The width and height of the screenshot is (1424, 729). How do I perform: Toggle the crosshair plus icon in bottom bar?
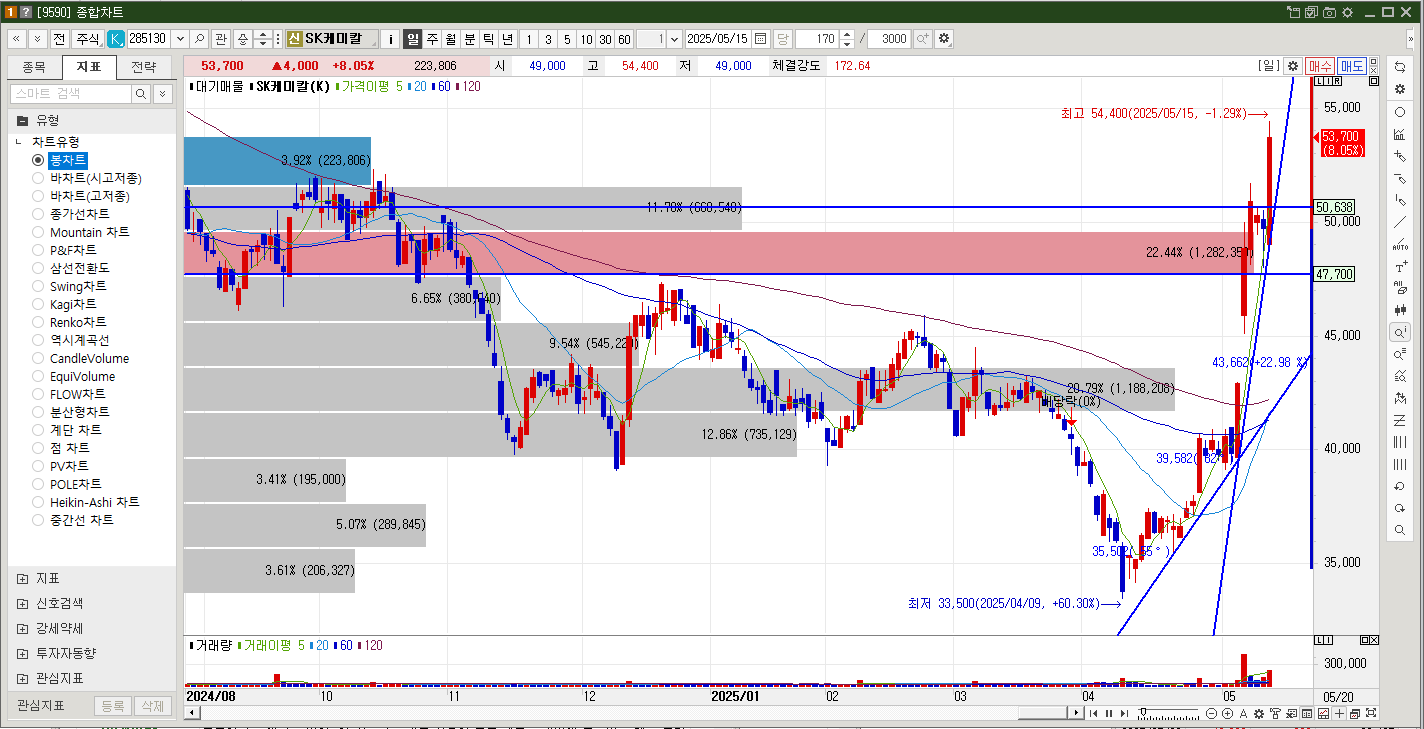[x=1339, y=713]
